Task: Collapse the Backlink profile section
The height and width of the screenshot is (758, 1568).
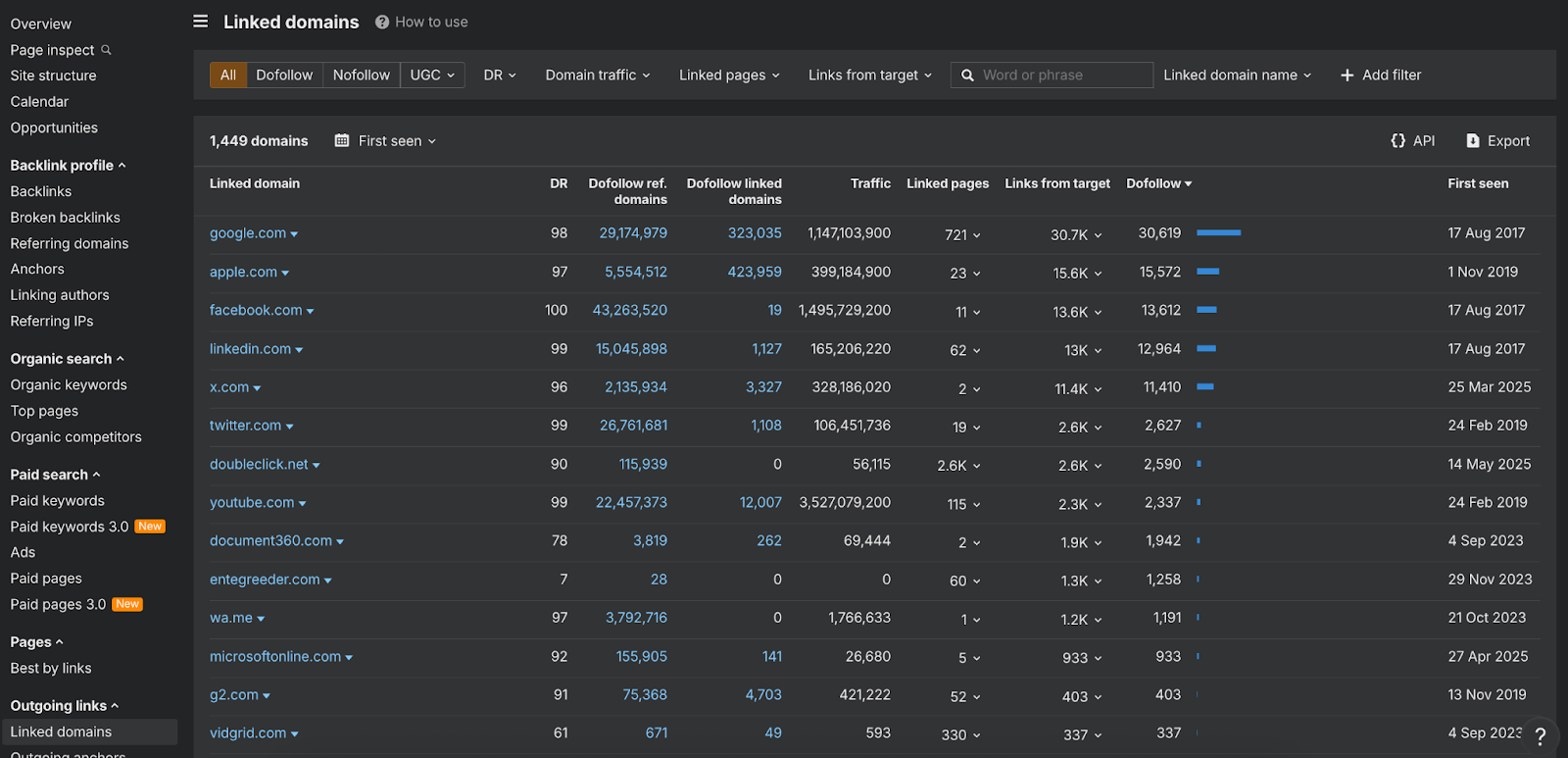Action: tap(68, 166)
